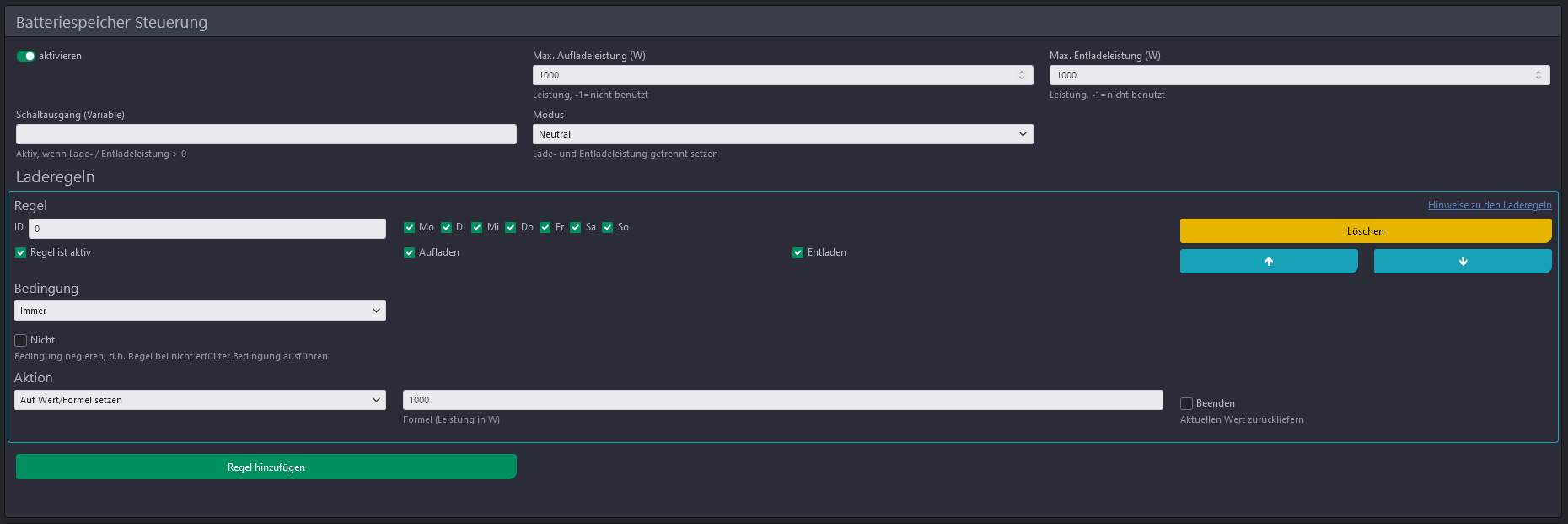
Task: Toggle the 'aktivieren' switch off
Action: point(26,56)
